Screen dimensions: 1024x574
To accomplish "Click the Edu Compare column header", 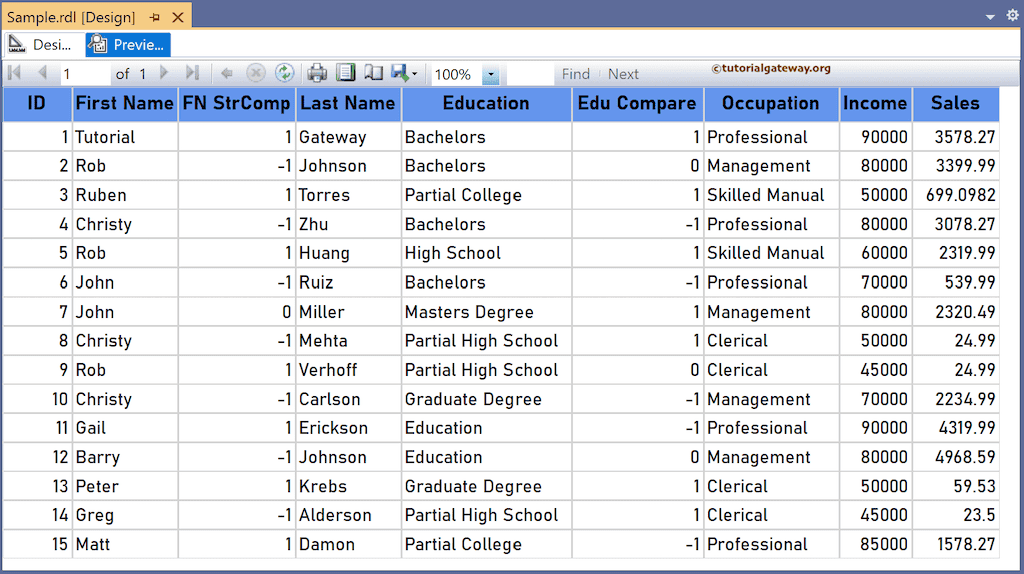I will tap(637, 104).
